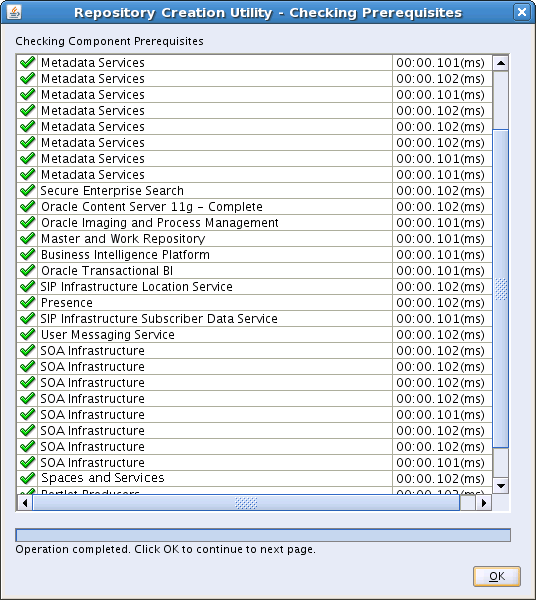This screenshot has height=600, width=536.
Task: Click the Business Intelligence Platform checkmark icon
Action: pyautogui.click(x=28, y=254)
